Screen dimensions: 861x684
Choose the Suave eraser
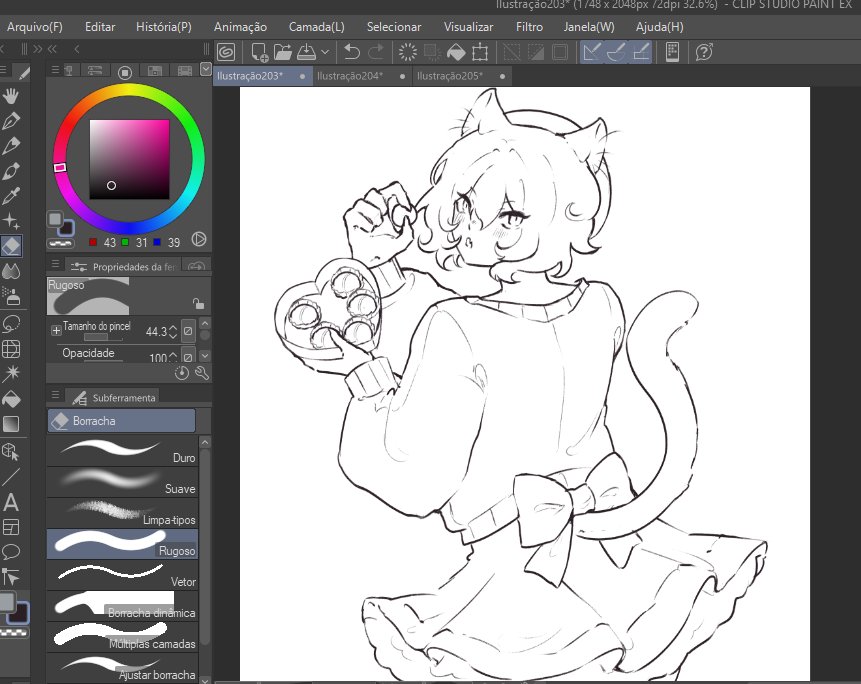click(x=122, y=483)
